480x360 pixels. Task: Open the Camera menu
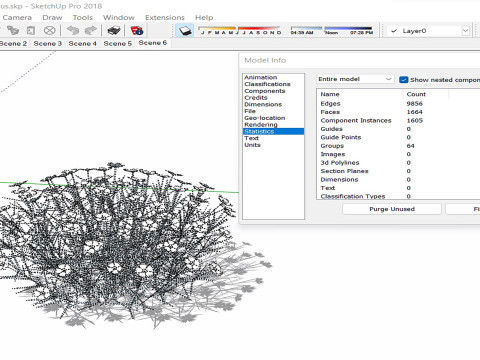tap(17, 17)
